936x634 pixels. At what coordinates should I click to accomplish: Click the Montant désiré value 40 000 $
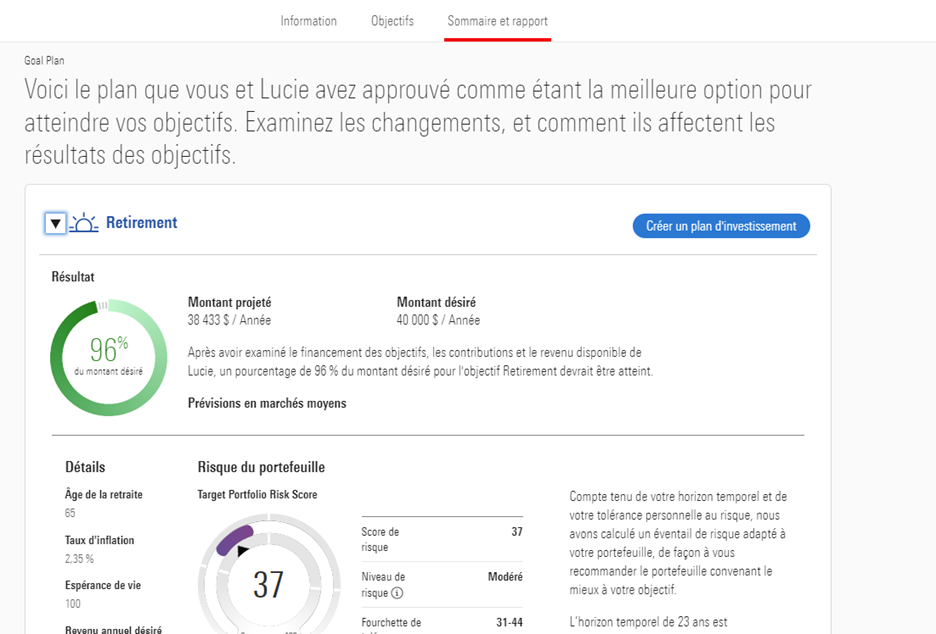pyautogui.click(x=438, y=320)
